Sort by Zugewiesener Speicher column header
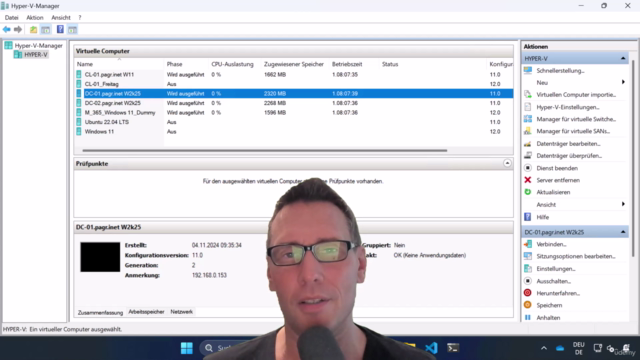The image size is (640, 360). coord(295,64)
